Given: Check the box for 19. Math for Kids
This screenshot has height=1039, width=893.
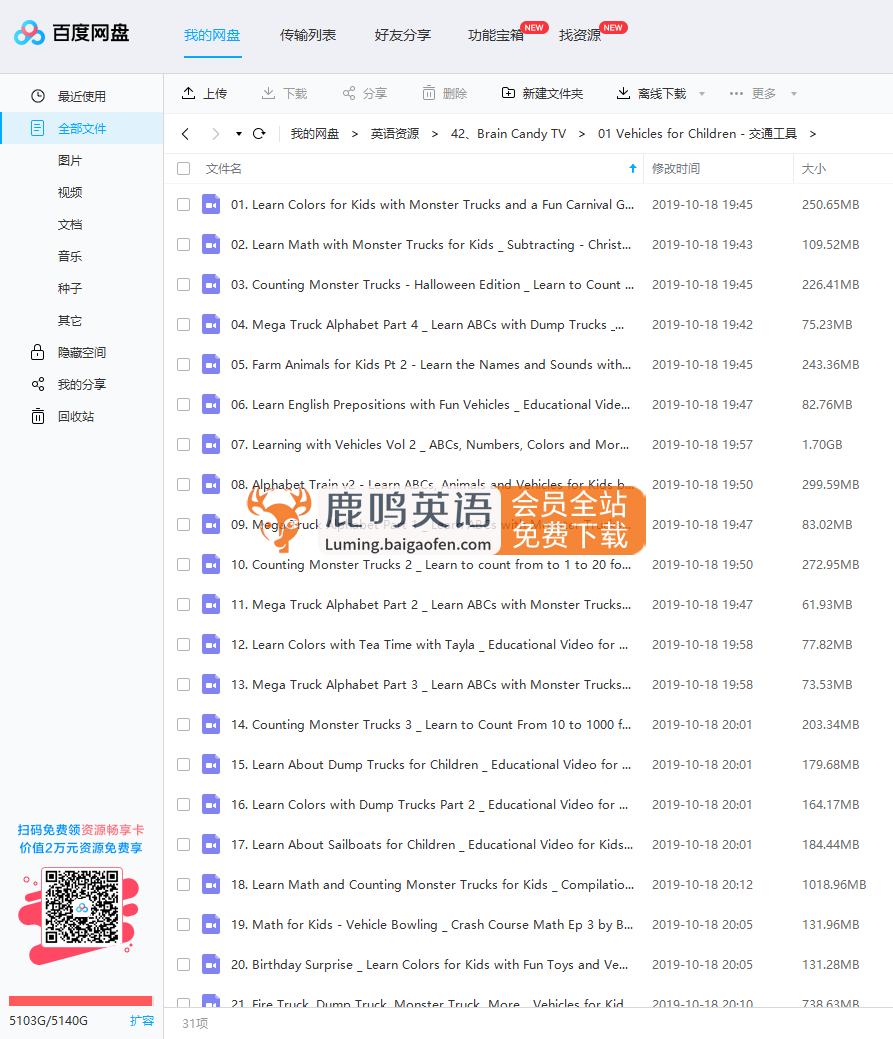Looking at the screenshot, I should coord(184,924).
